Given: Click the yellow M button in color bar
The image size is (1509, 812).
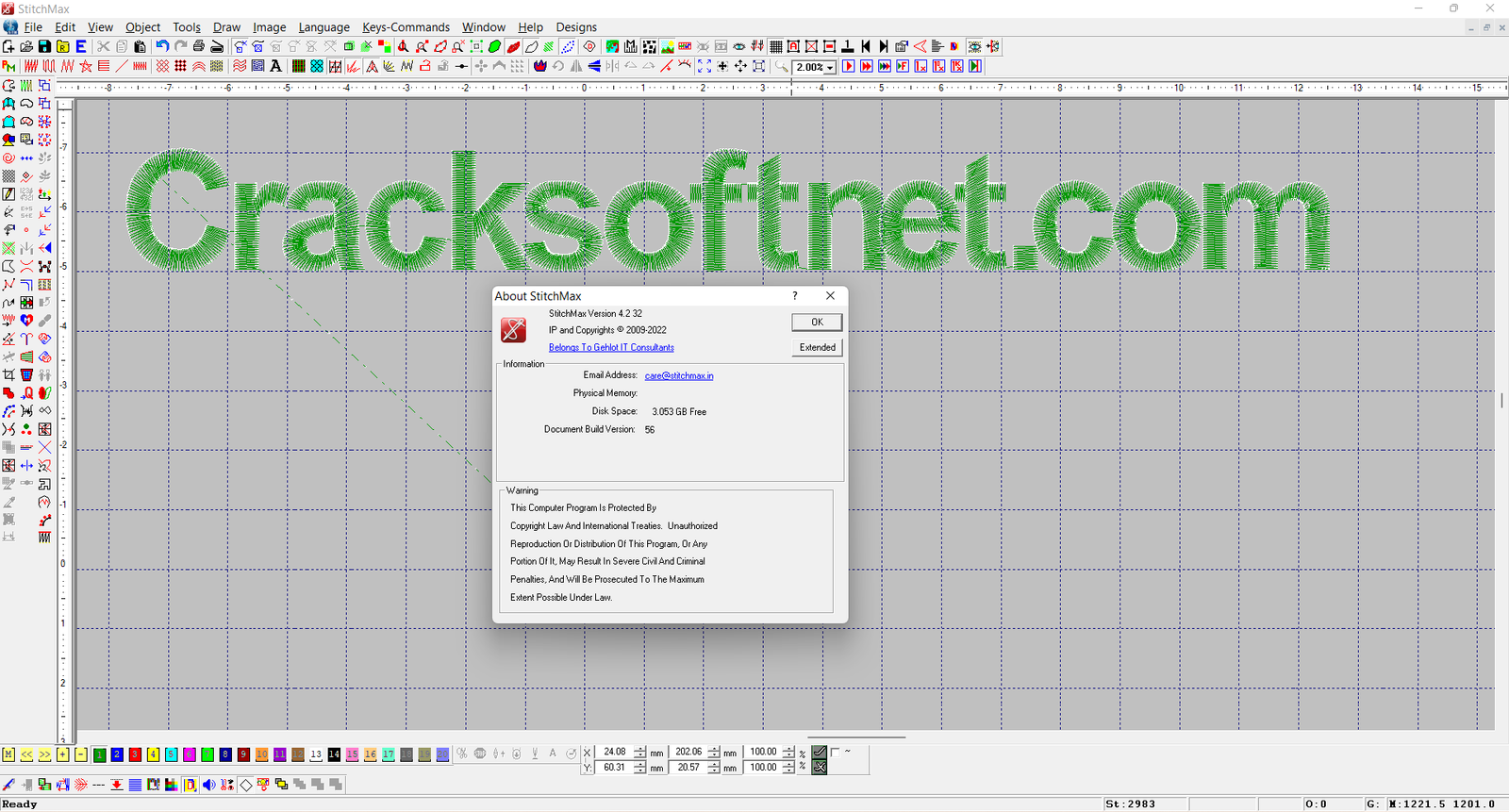Looking at the screenshot, I should point(8,754).
